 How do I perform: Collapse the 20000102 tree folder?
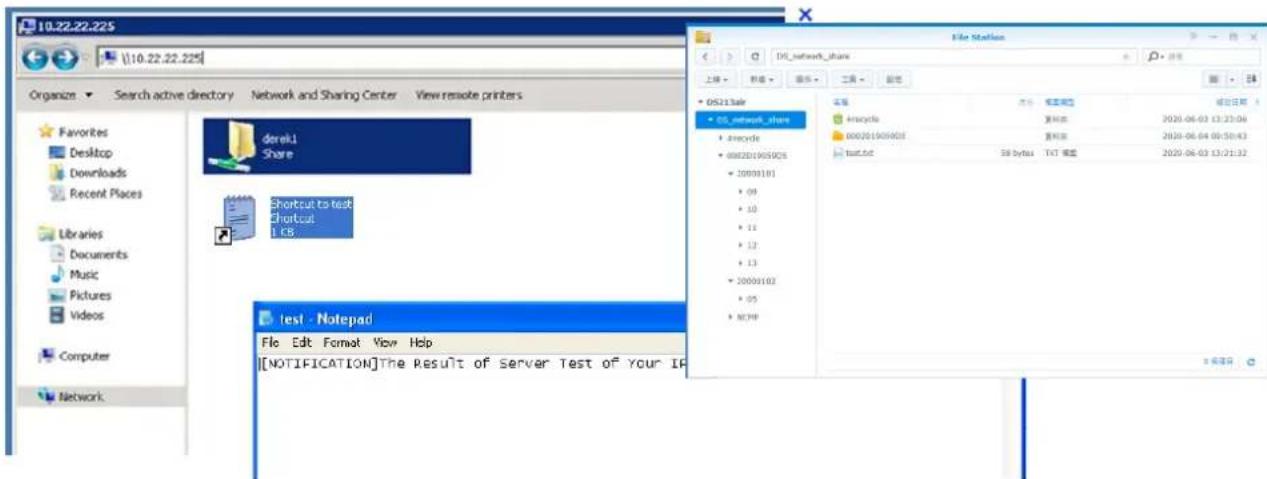point(731,281)
